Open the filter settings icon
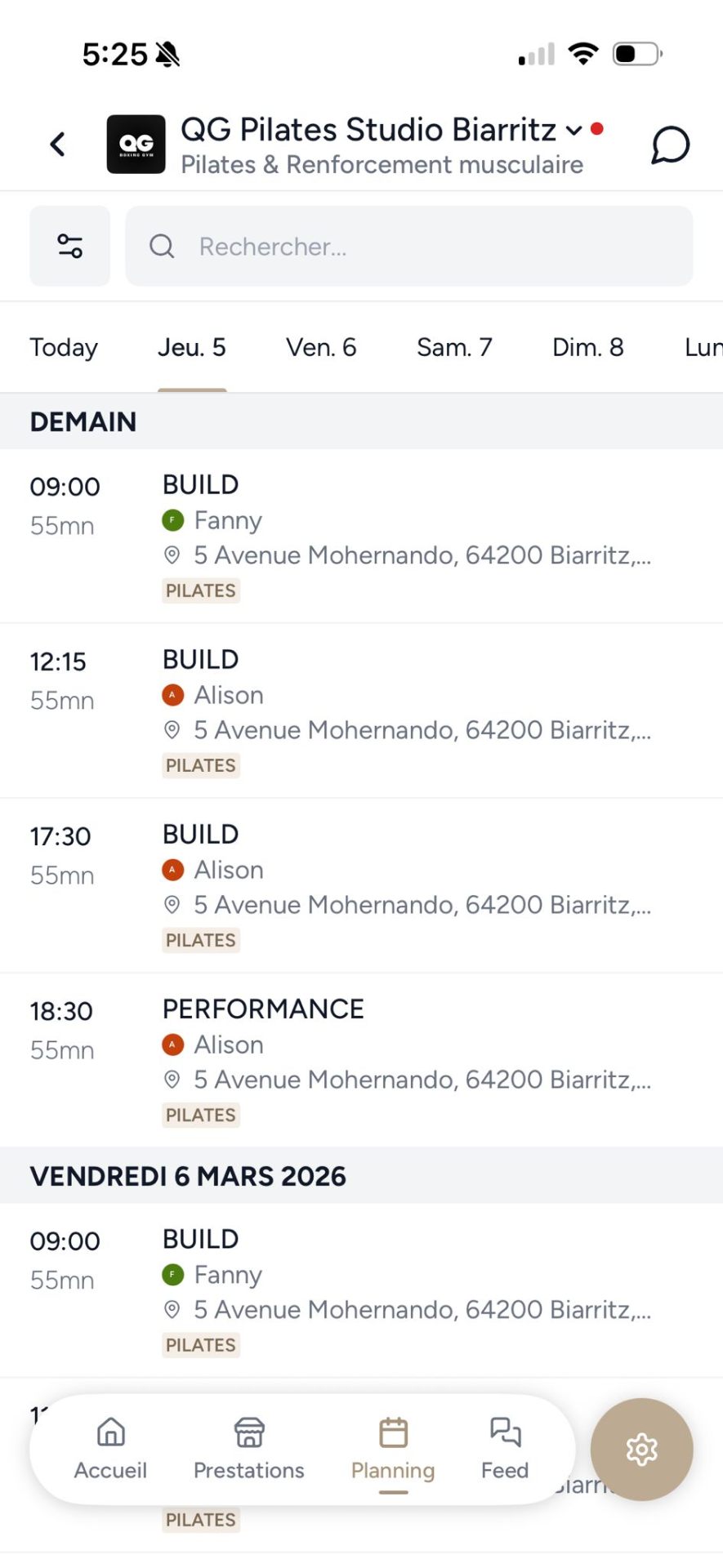The image size is (723, 1568). pyautogui.click(x=70, y=246)
